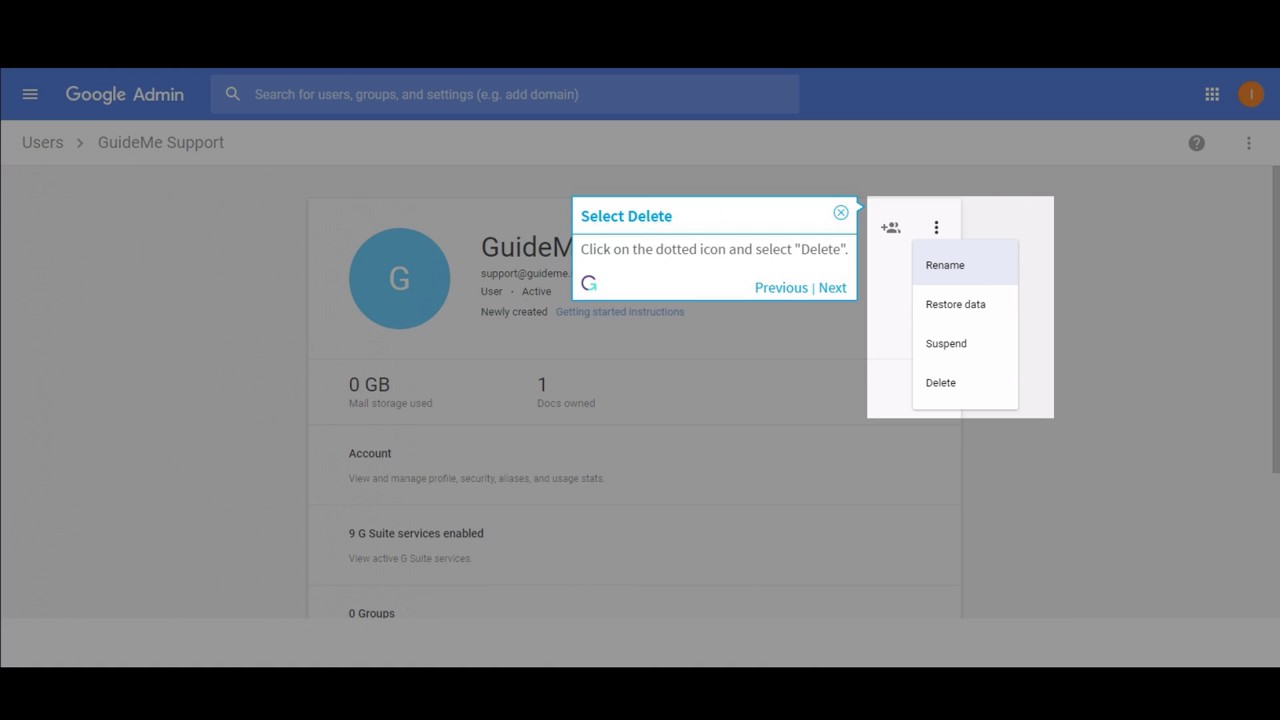
Task: Click the blue G user avatar
Action: [399, 278]
